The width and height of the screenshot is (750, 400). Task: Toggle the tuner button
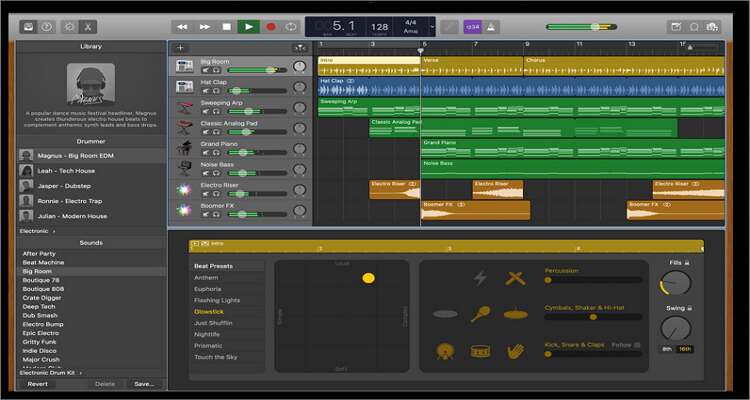(x=449, y=27)
